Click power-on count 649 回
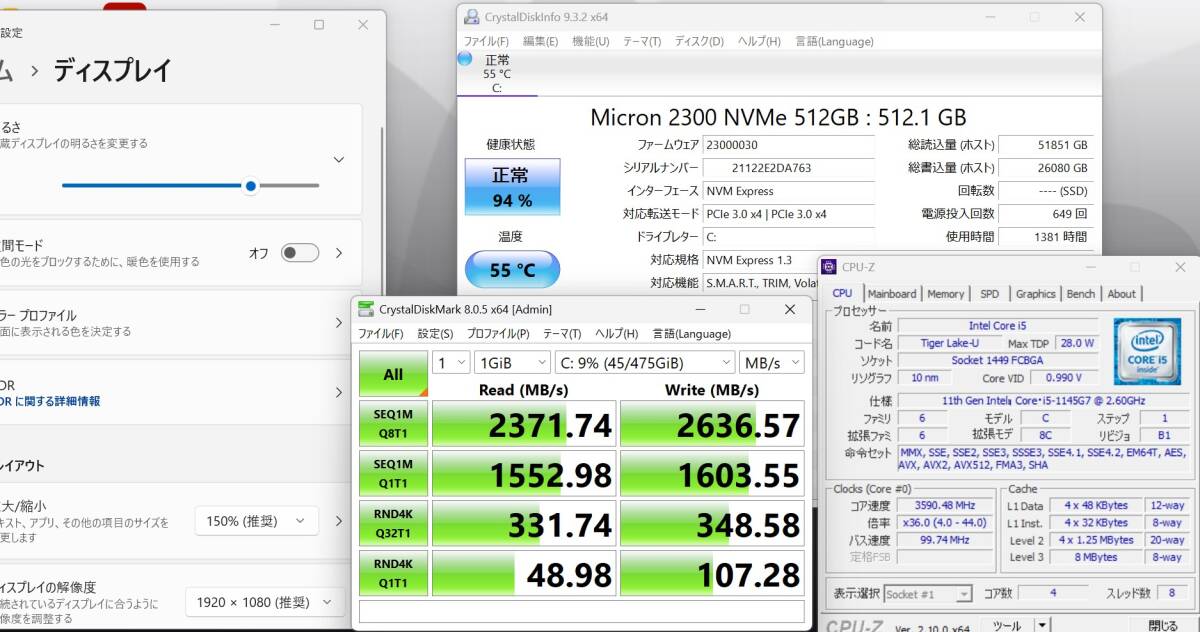 pyautogui.click(x=1045, y=213)
